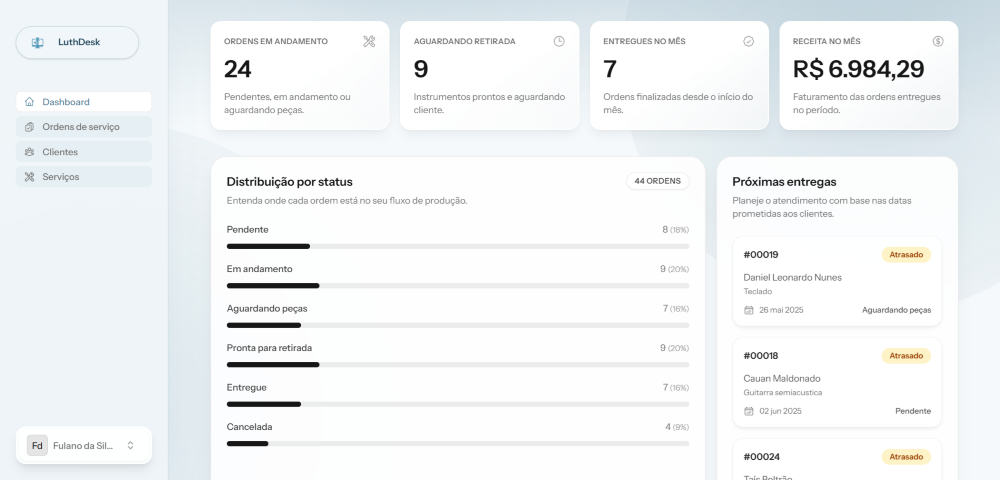This screenshot has height=480, width=1000.
Task: Open the Clientes section
Action: point(84,152)
